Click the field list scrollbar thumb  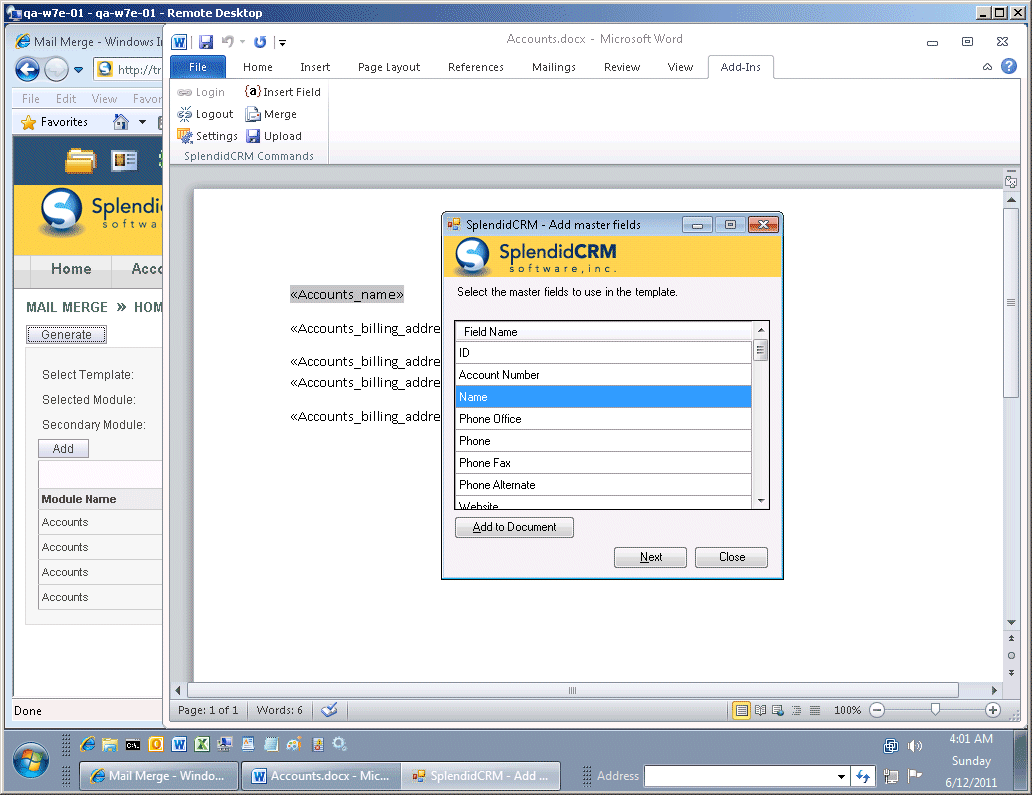pos(760,349)
